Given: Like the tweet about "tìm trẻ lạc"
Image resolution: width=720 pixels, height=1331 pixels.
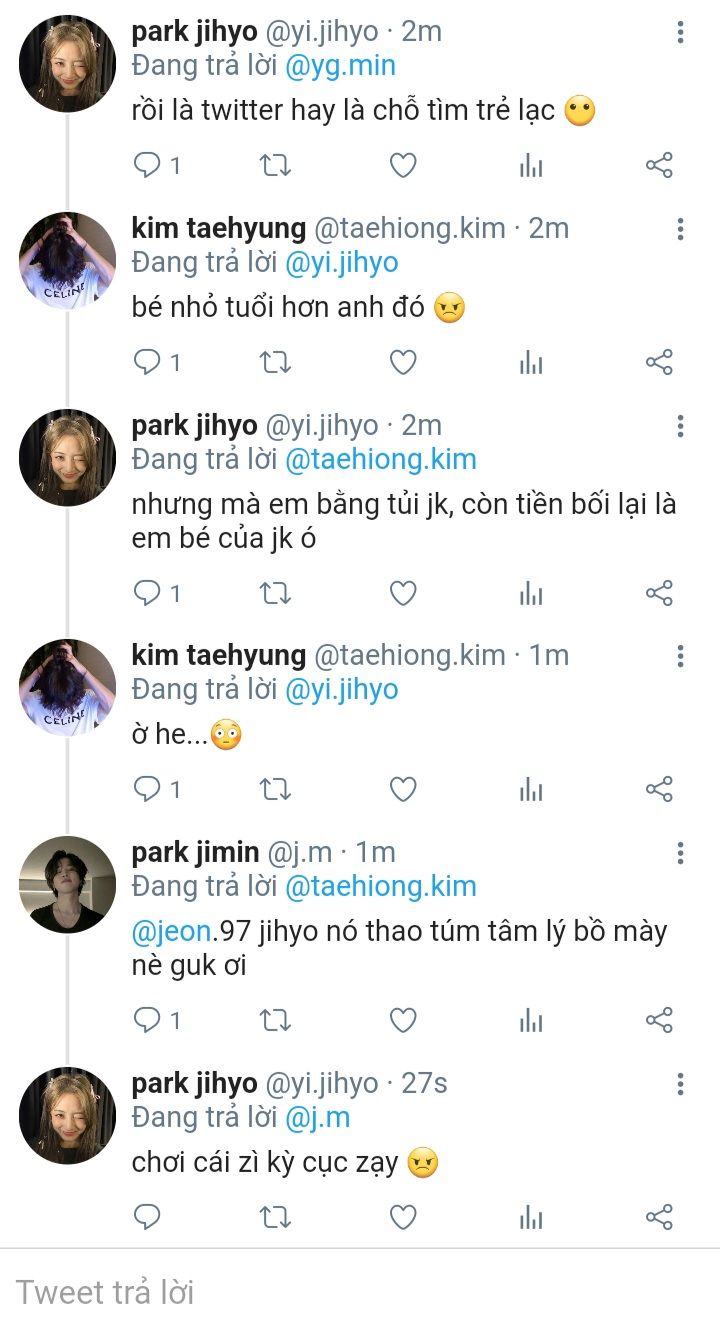Looking at the screenshot, I should click(402, 166).
